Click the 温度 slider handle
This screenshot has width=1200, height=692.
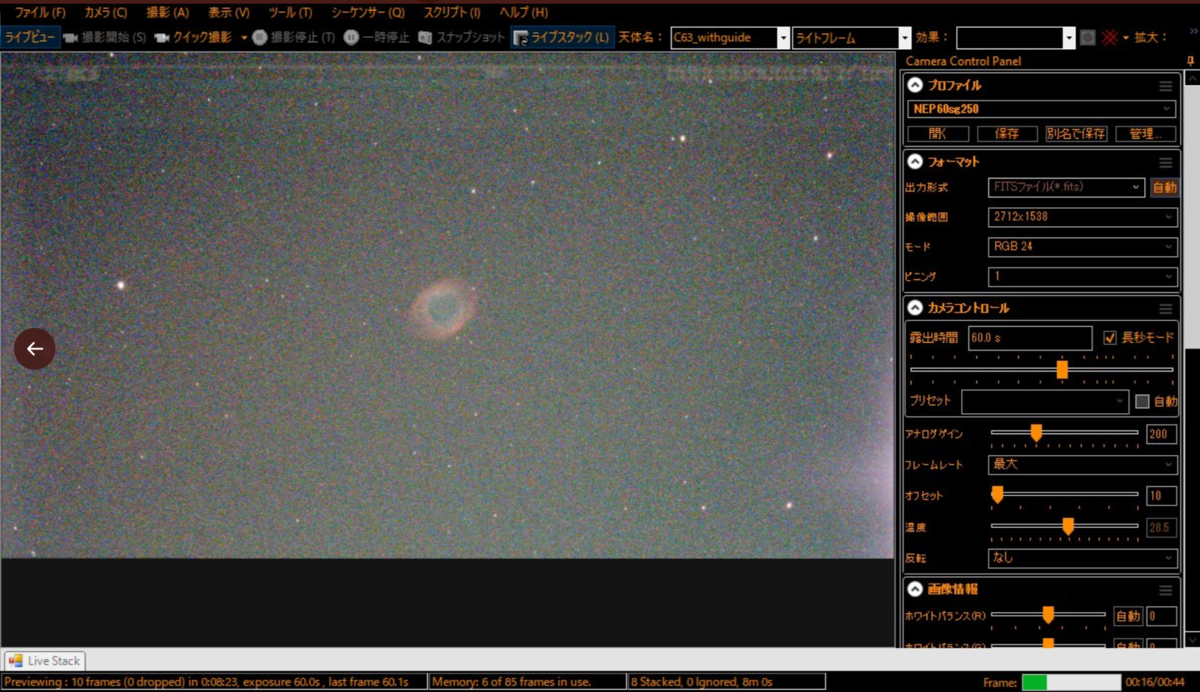(1068, 526)
